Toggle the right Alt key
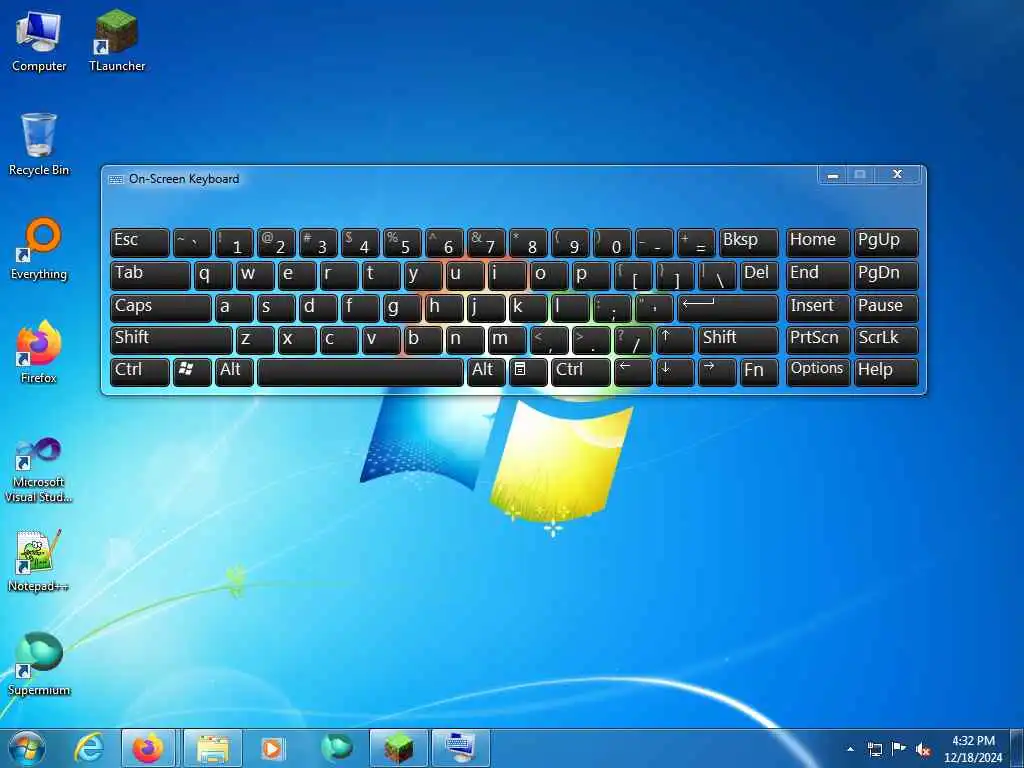 tap(486, 372)
